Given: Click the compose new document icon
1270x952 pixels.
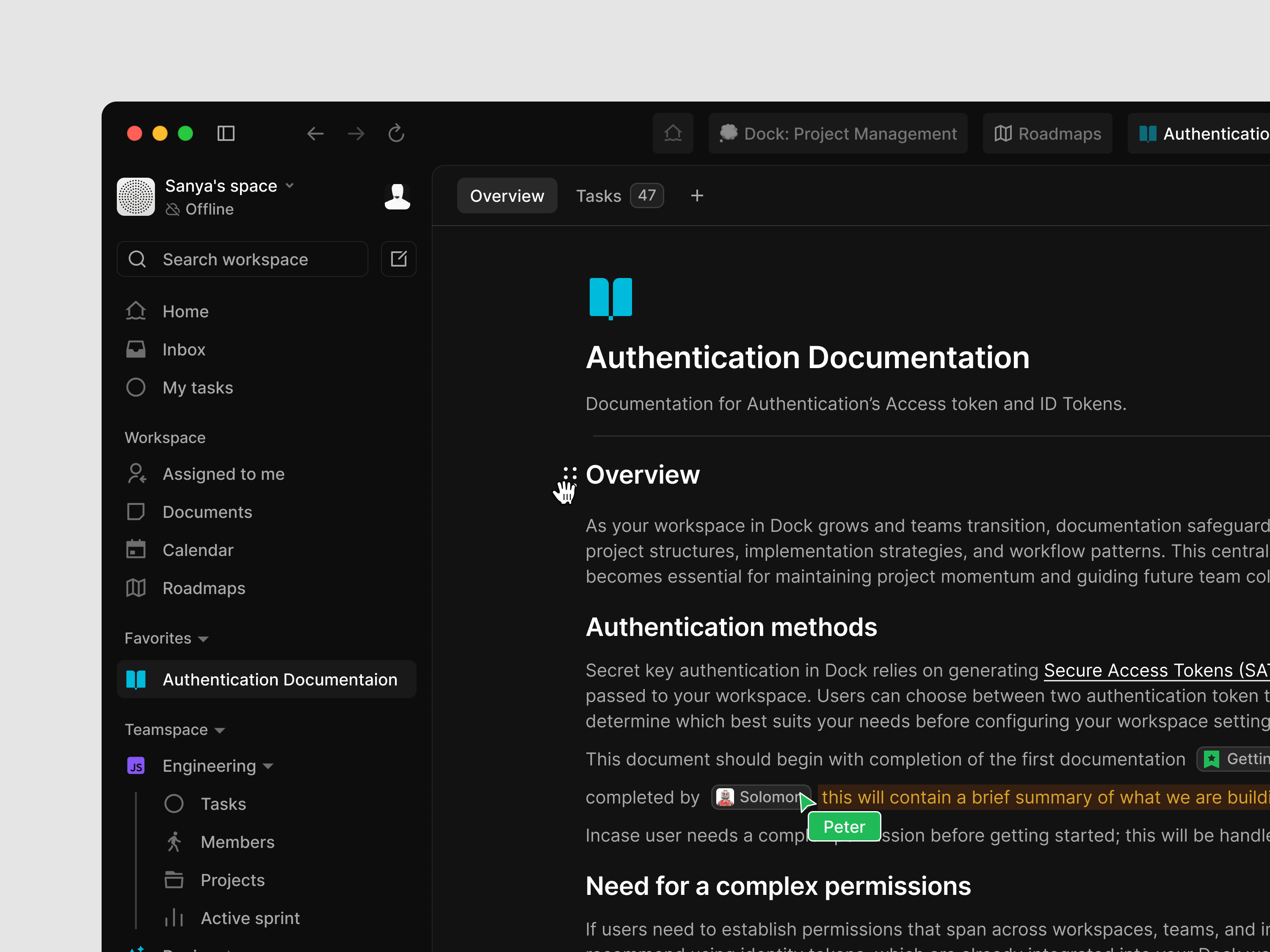Looking at the screenshot, I should coord(398,259).
